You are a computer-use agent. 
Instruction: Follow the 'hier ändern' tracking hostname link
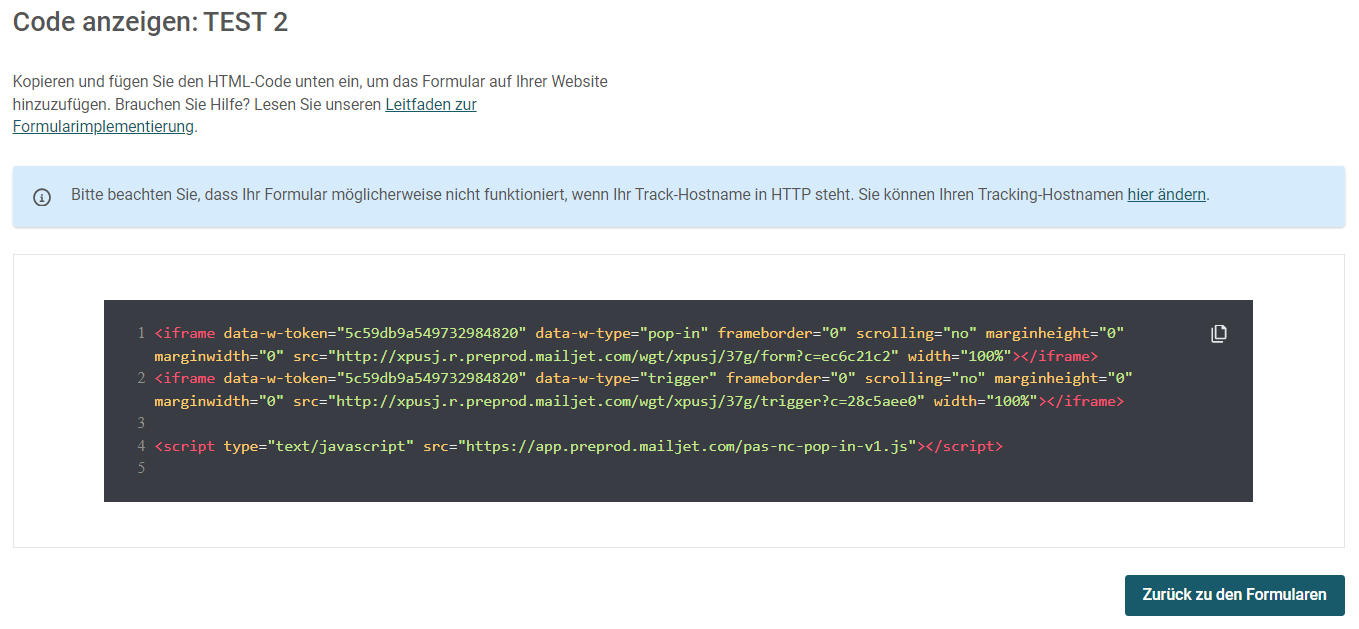pyautogui.click(x=1166, y=195)
